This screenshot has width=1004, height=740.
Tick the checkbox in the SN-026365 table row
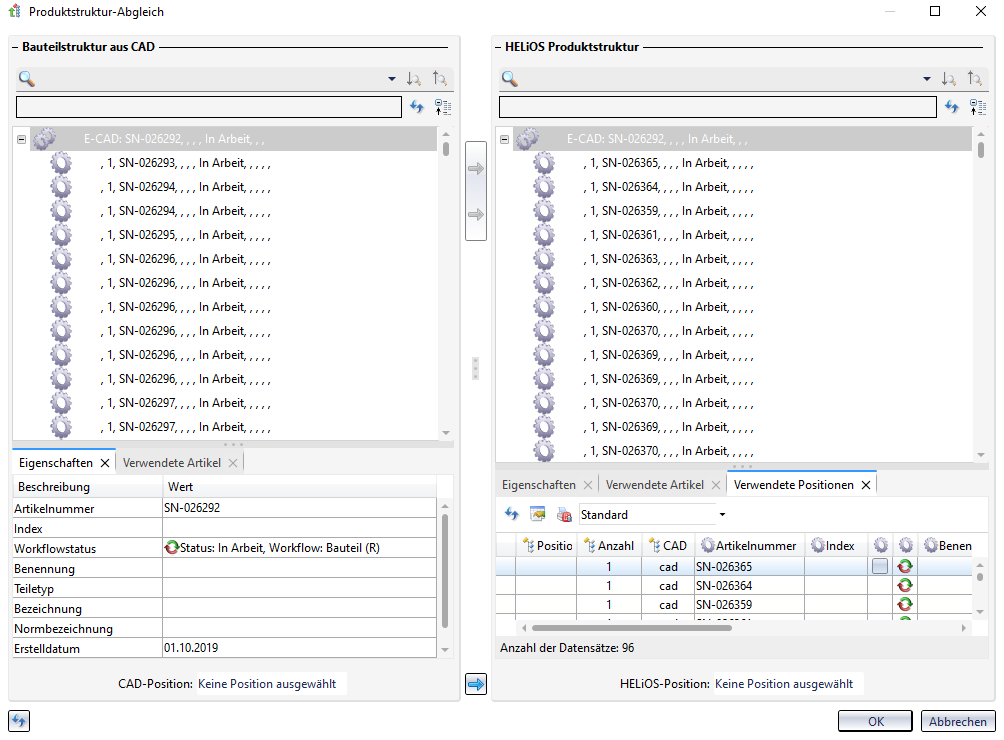coord(879,566)
